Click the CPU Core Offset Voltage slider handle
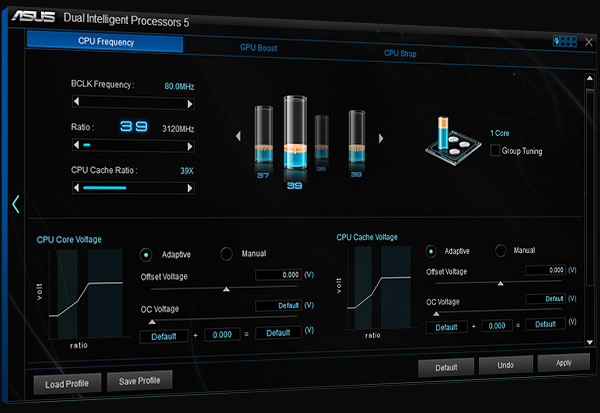The height and width of the screenshot is (413, 600). click(225, 288)
